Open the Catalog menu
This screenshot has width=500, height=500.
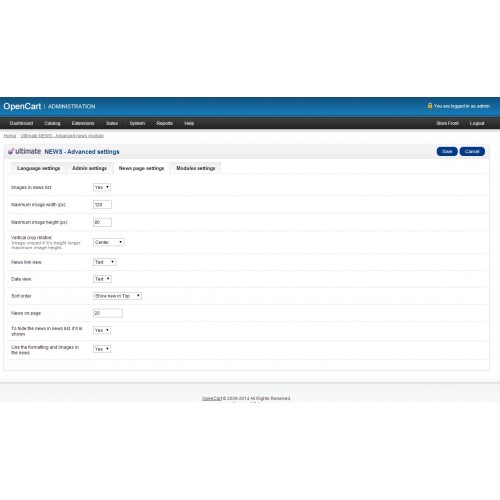[52, 123]
